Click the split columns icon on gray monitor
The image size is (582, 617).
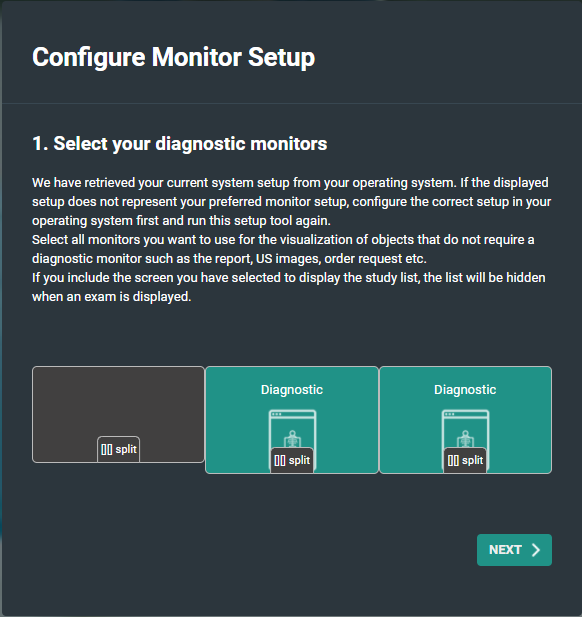point(107,449)
